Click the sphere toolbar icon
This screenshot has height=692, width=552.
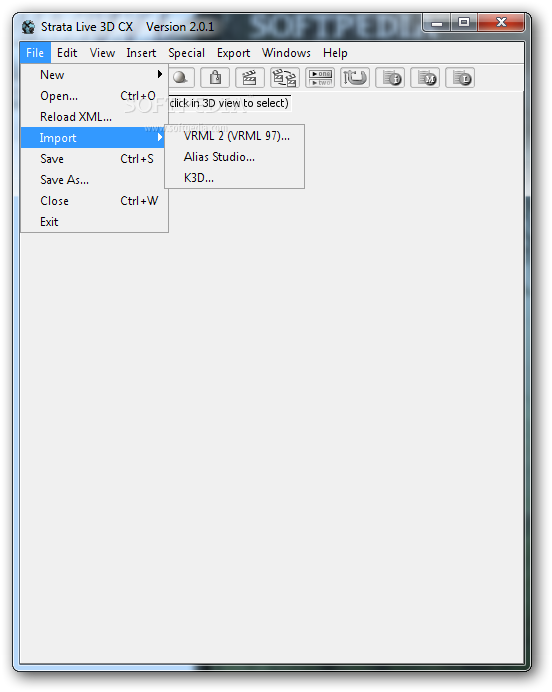pos(181,78)
